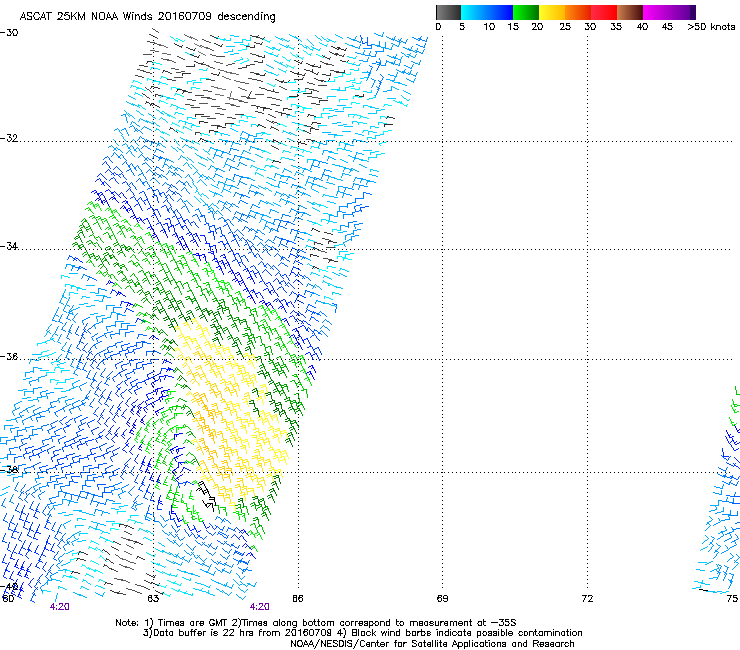740x650 pixels.
Task: Click the black contaminated wind barbs near -38
Action: tap(208, 497)
